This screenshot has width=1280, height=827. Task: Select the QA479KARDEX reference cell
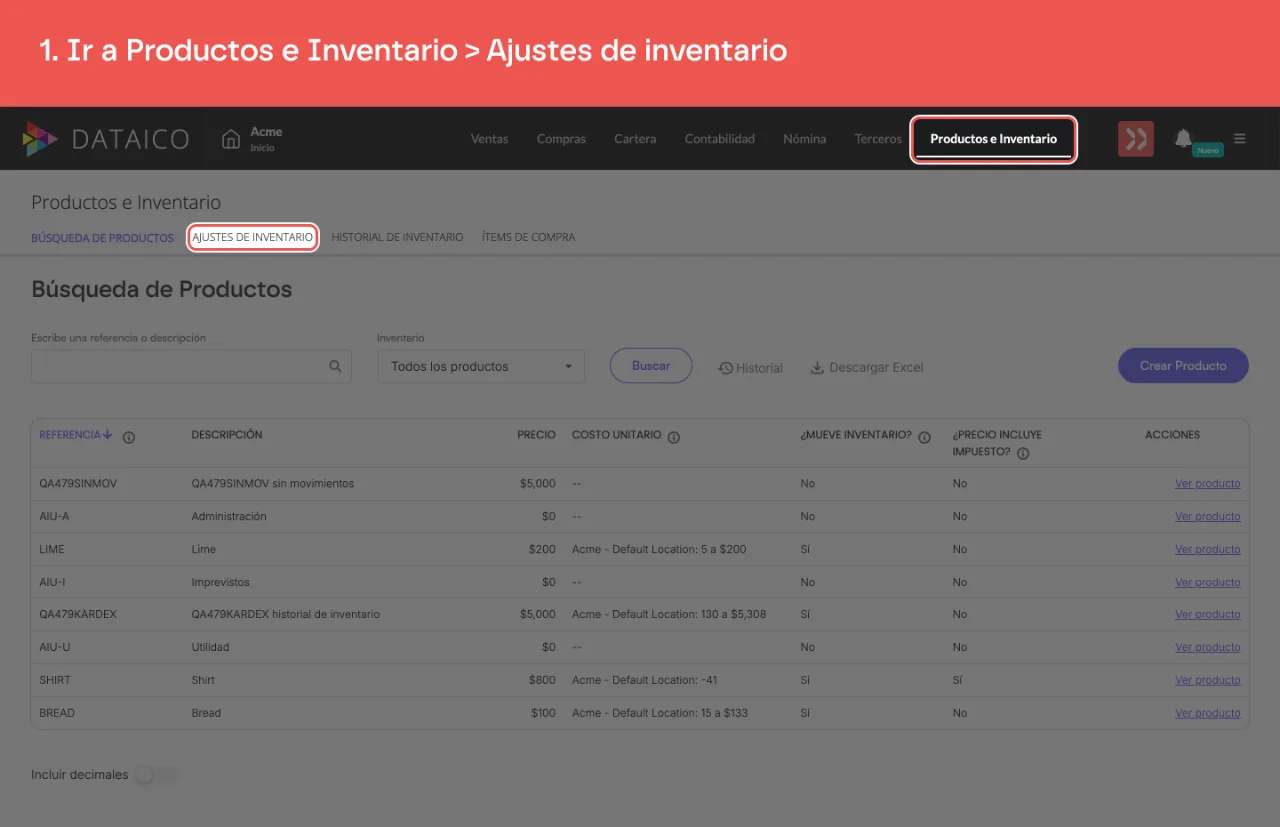[78, 614]
